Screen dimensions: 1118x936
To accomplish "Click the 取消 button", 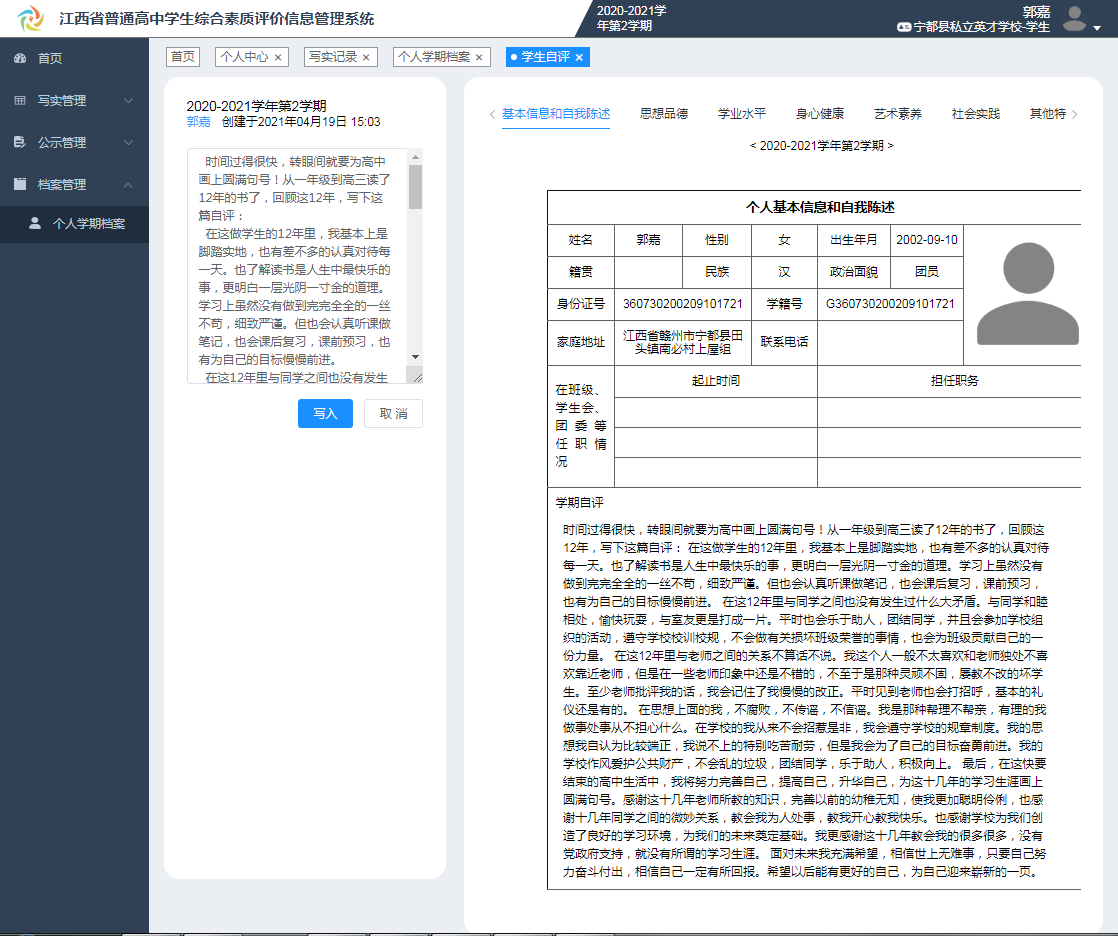I will (x=392, y=413).
